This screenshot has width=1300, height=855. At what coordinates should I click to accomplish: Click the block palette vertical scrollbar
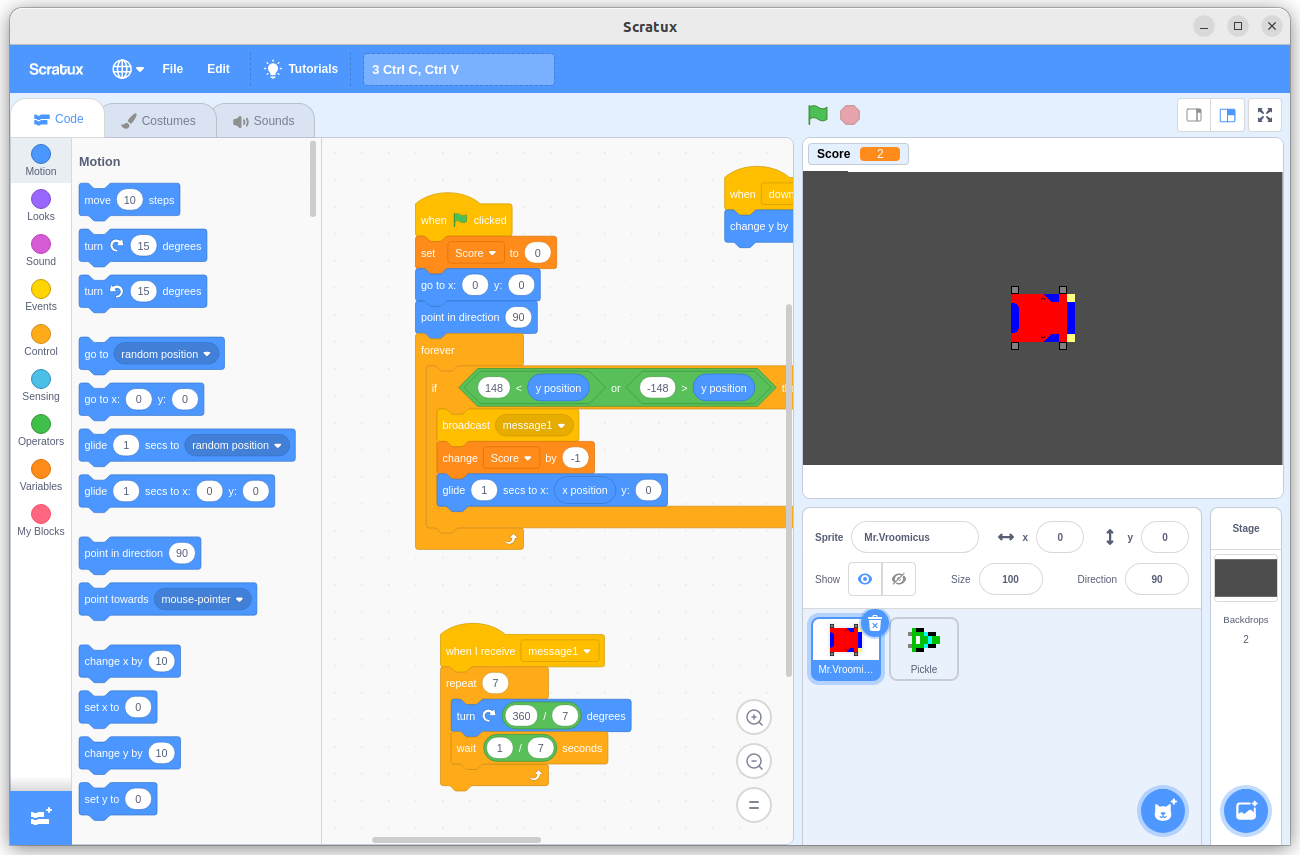coord(313,179)
